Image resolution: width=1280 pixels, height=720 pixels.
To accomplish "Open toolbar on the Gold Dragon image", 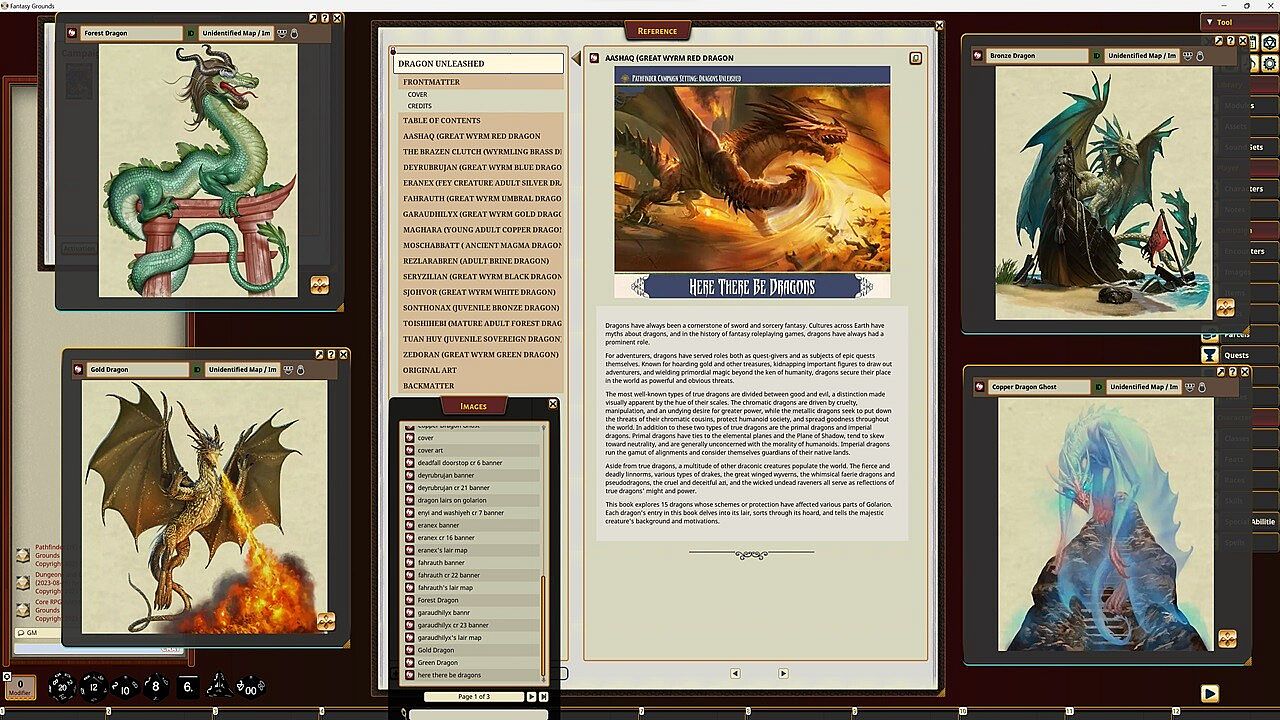I will 325,622.
